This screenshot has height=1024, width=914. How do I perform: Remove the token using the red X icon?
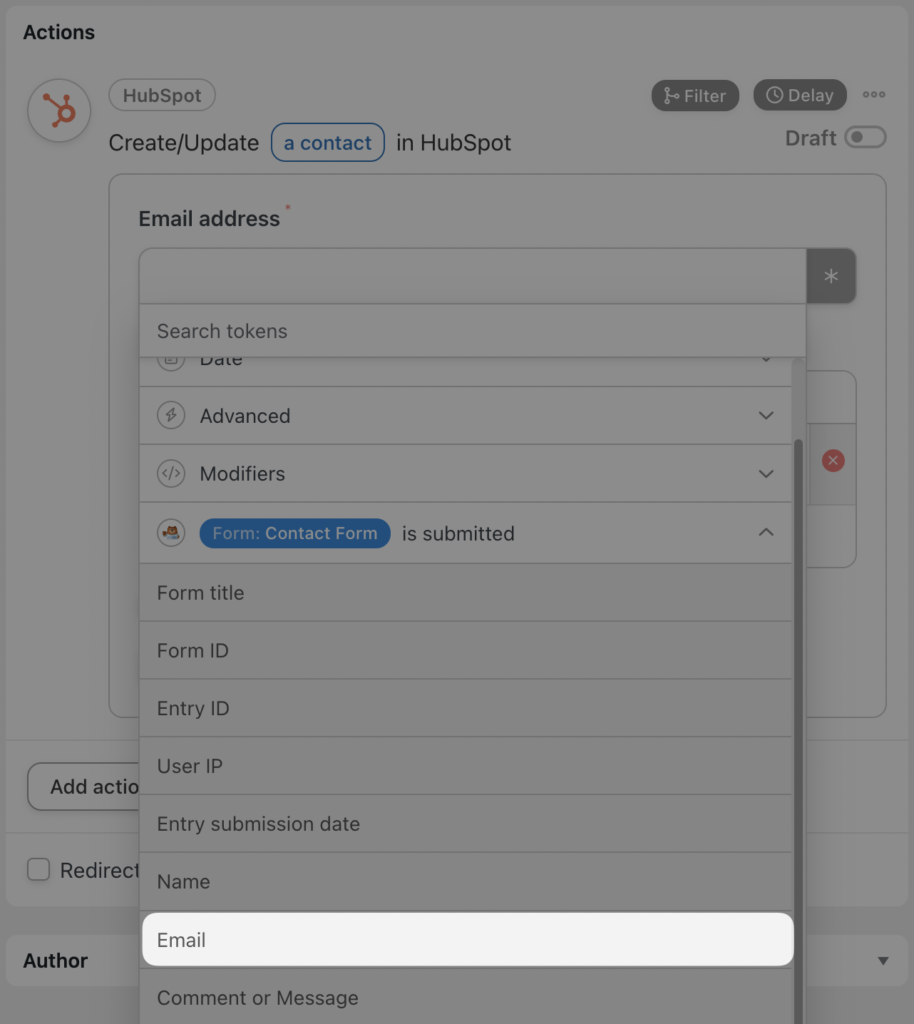point(835,460)
